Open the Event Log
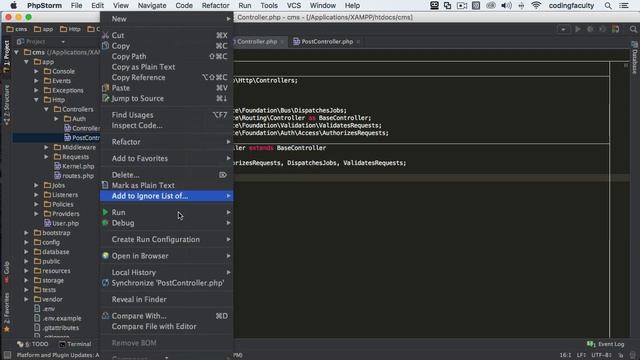 [605, 344]
